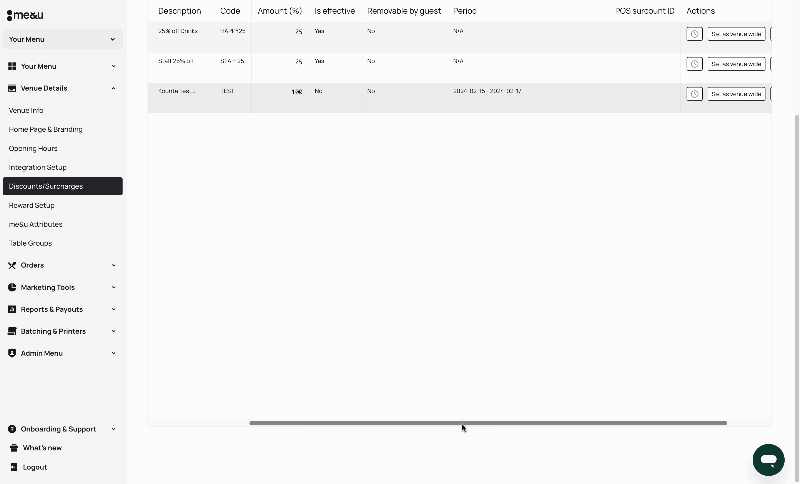Click the Is effective column header
Viewport: 800px width, 484px height.
pyautogui.click(x=335, y=11)
